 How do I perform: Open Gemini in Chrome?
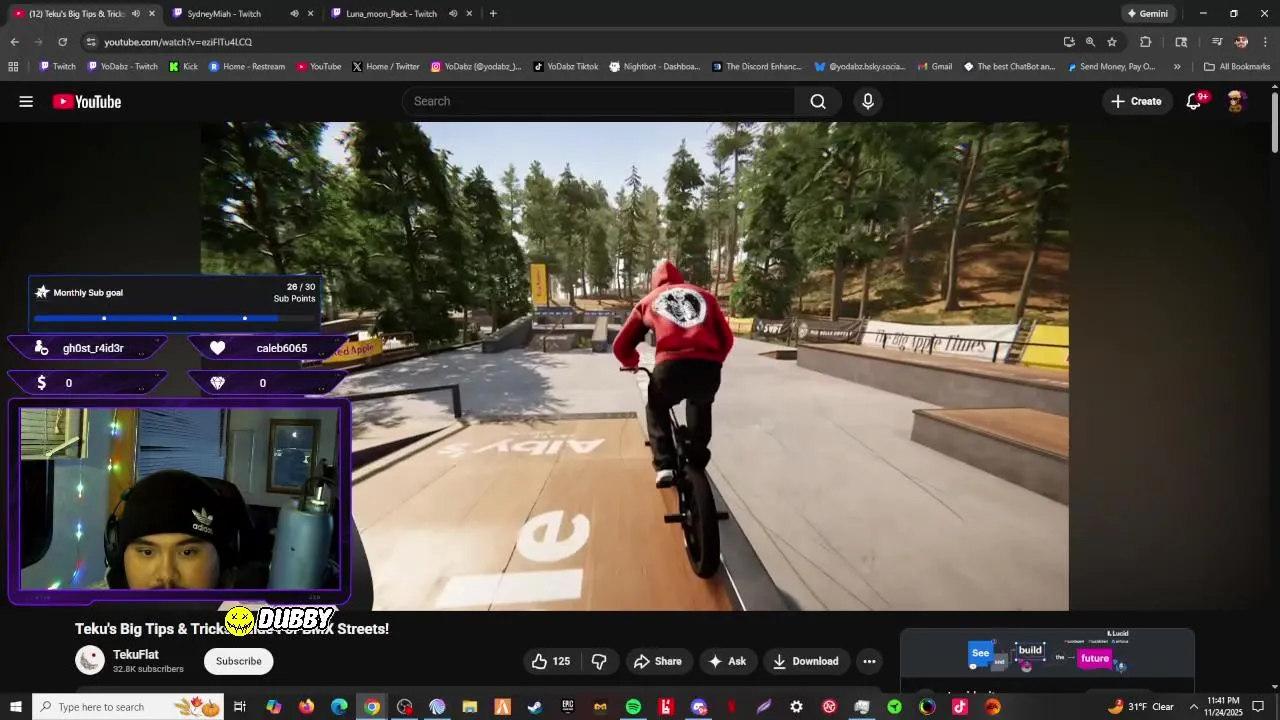tap(1147, 14)
